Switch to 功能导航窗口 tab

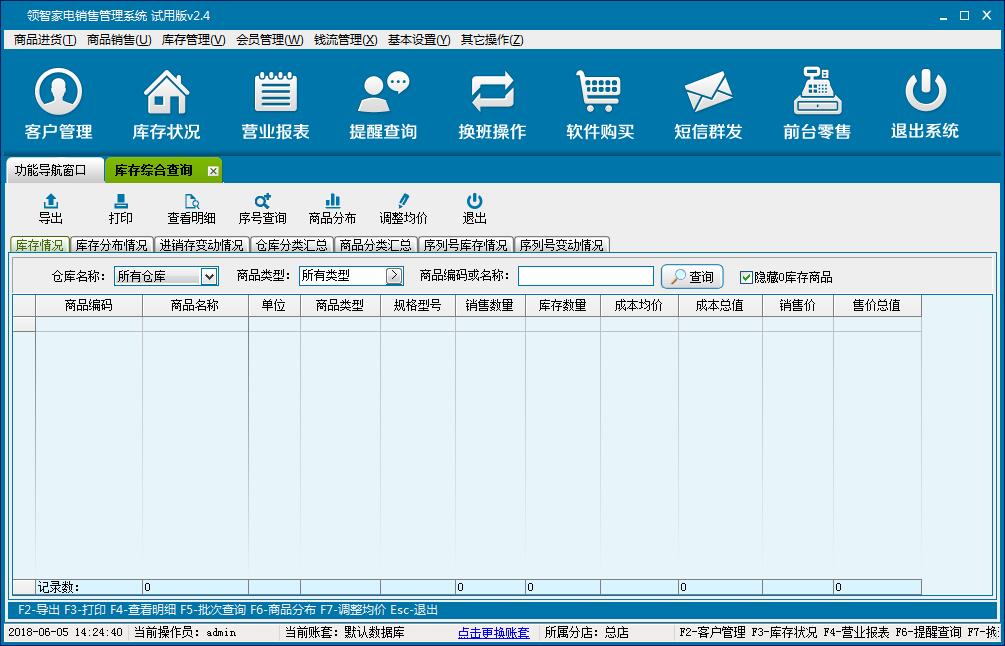click(55, 170)
